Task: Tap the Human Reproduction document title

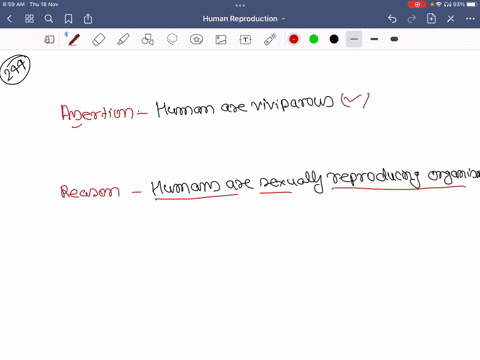Action: (240, 19)
